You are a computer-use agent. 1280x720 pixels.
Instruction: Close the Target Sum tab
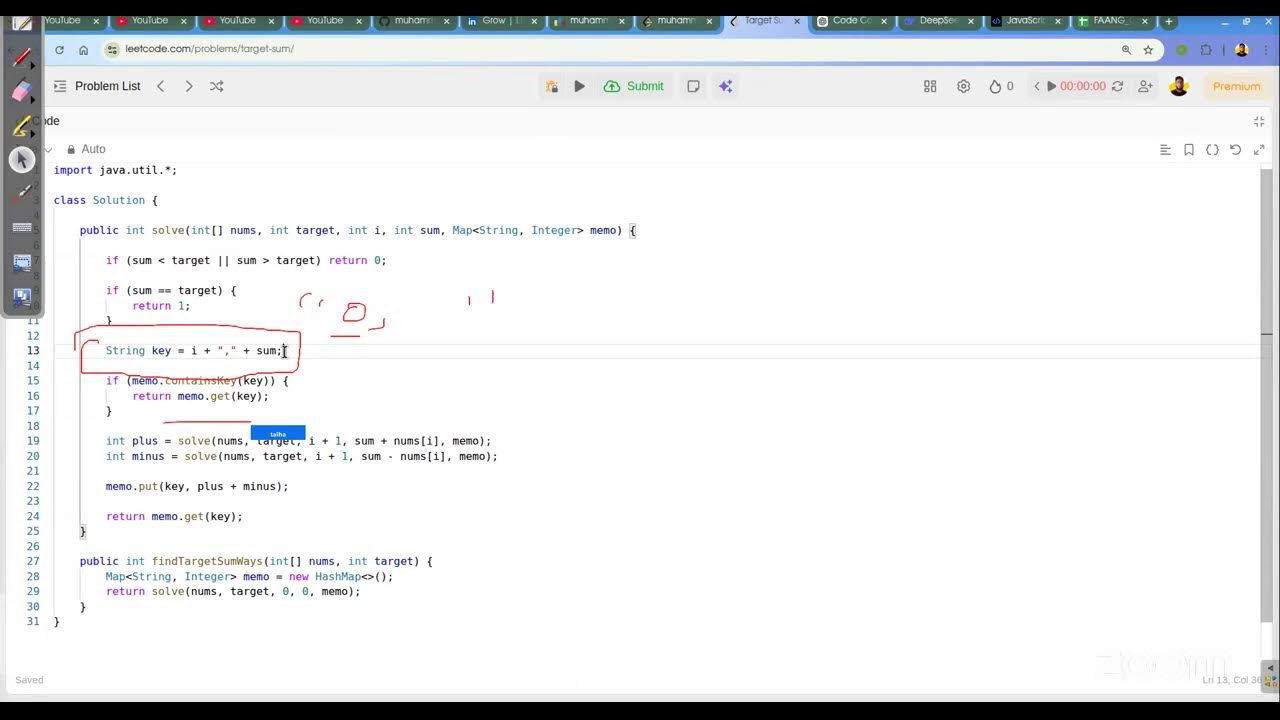(796, 21)
